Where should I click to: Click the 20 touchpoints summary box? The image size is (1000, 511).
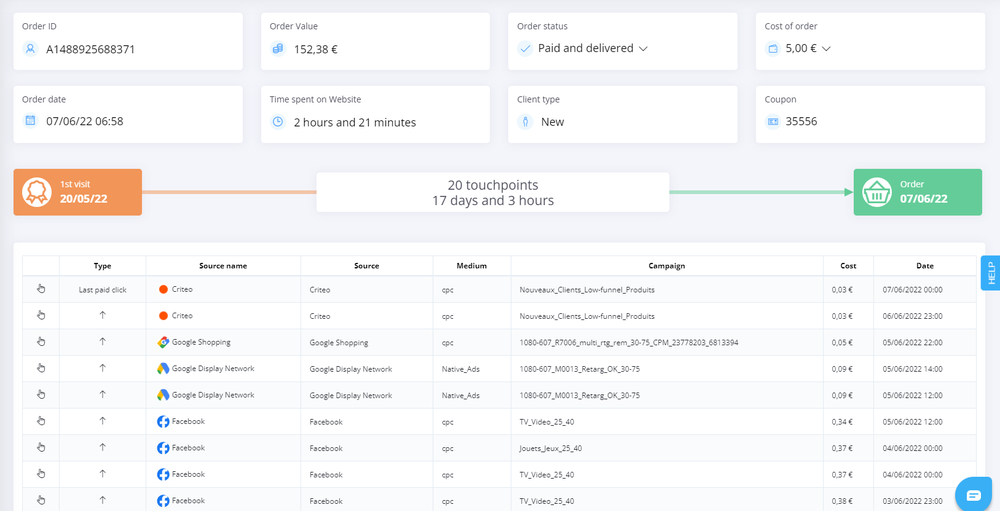(x=492, y=193)
